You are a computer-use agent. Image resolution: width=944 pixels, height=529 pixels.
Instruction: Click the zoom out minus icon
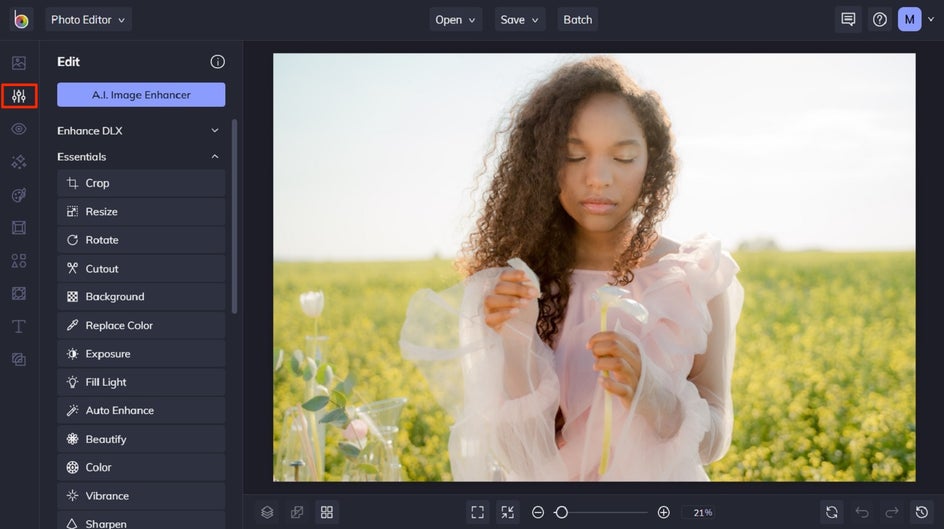538,512
